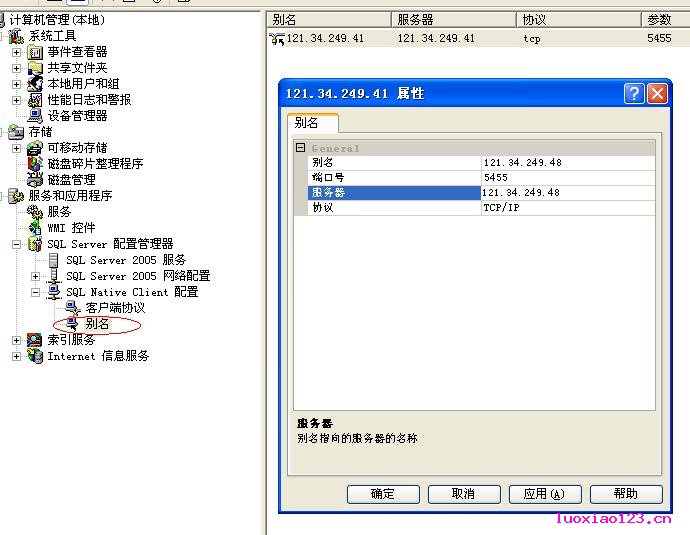690x535 pixels.
Task: Click the SQL Server 2005 Network Configuration (网络配置) icon
Action: pos(54,276)
